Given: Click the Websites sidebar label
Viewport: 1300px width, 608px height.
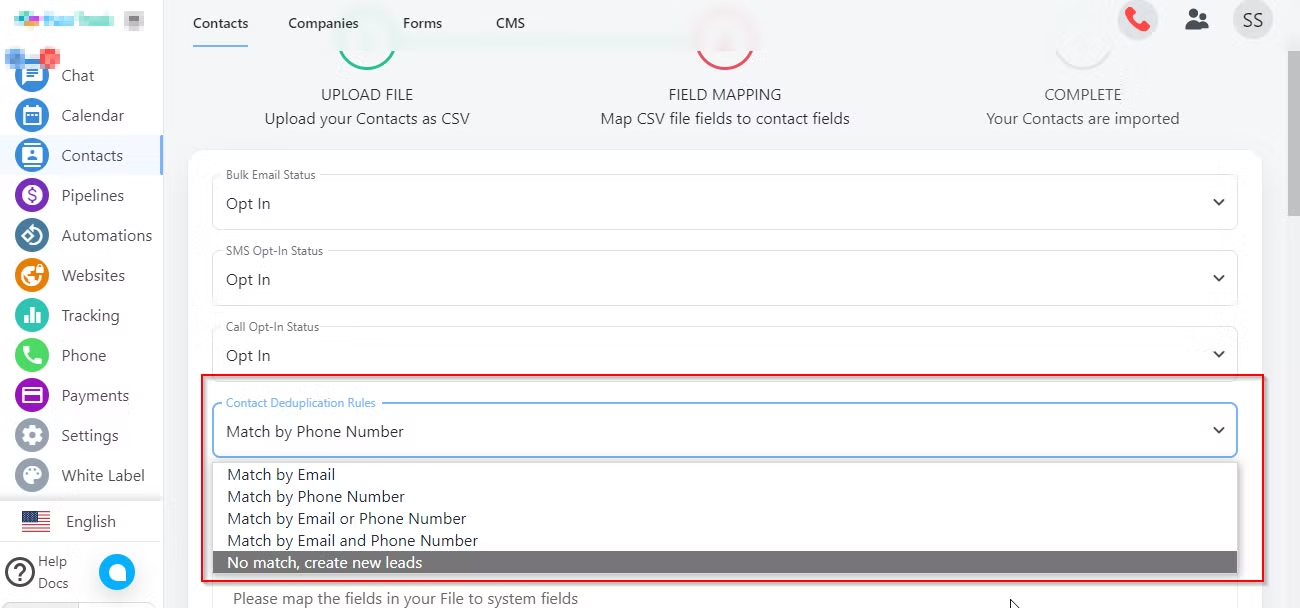Looking at the screenshot, I should (93, 275).
